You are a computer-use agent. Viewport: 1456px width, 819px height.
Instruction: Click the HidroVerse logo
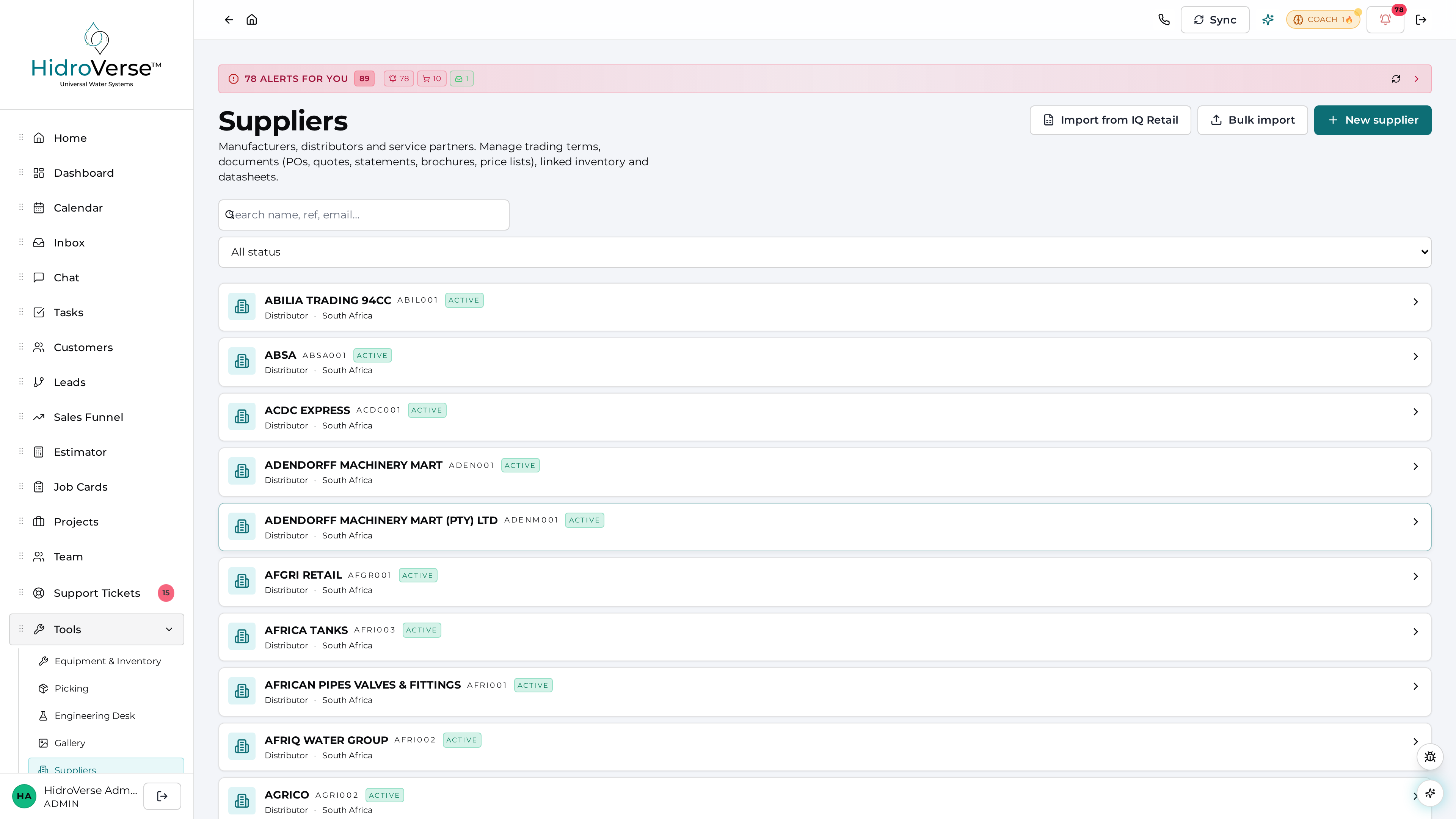click(x=97, y=55)
